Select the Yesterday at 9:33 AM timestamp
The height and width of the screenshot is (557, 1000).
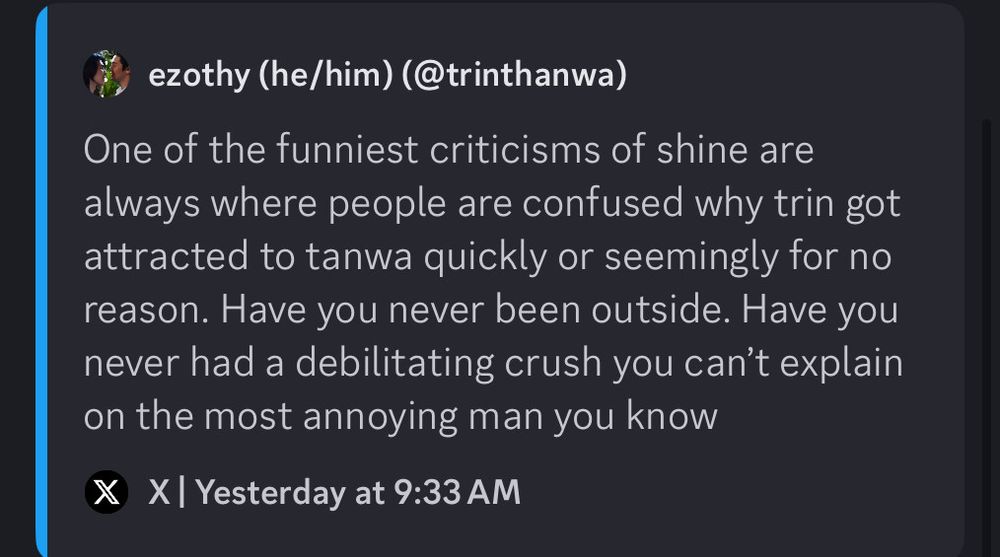[x=358, y=493]
